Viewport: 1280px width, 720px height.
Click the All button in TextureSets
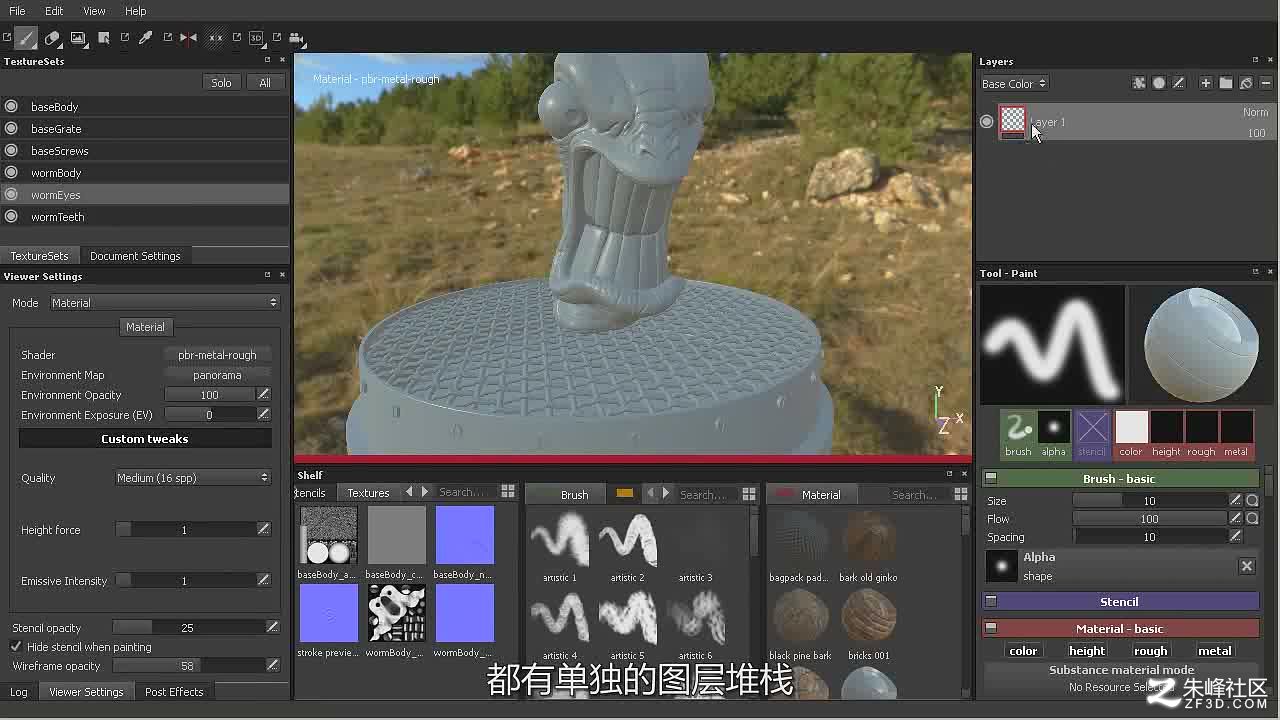pos(265,83)
